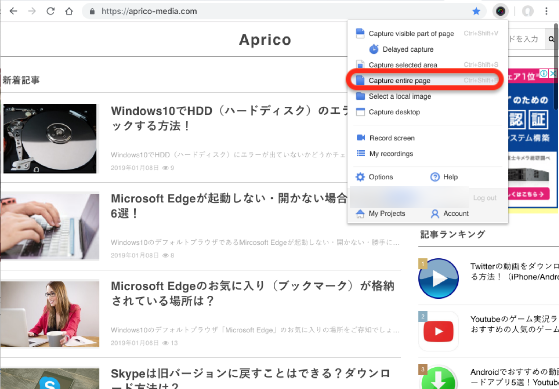Click the YouTube logo ranking thumbnail
This screenshot has height=389, width=559.
pyautogui.click(x=438, y=331)
